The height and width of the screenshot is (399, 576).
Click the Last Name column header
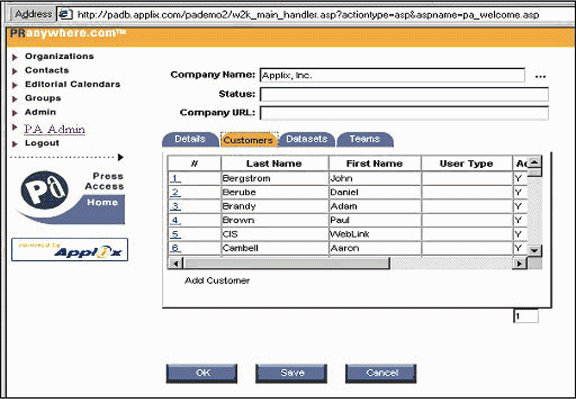point(274,163)
